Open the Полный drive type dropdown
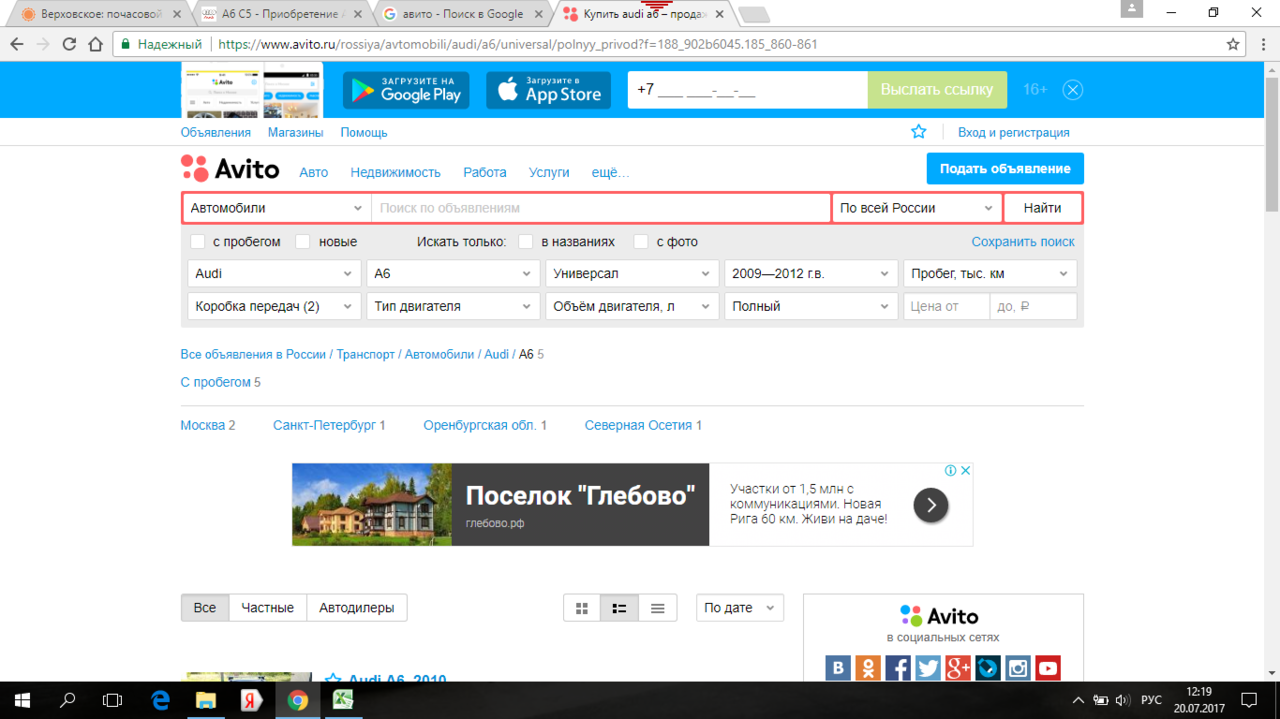The width and height of the screenshot is (1280, 719). pyautogui.click(x=811, y=306)
